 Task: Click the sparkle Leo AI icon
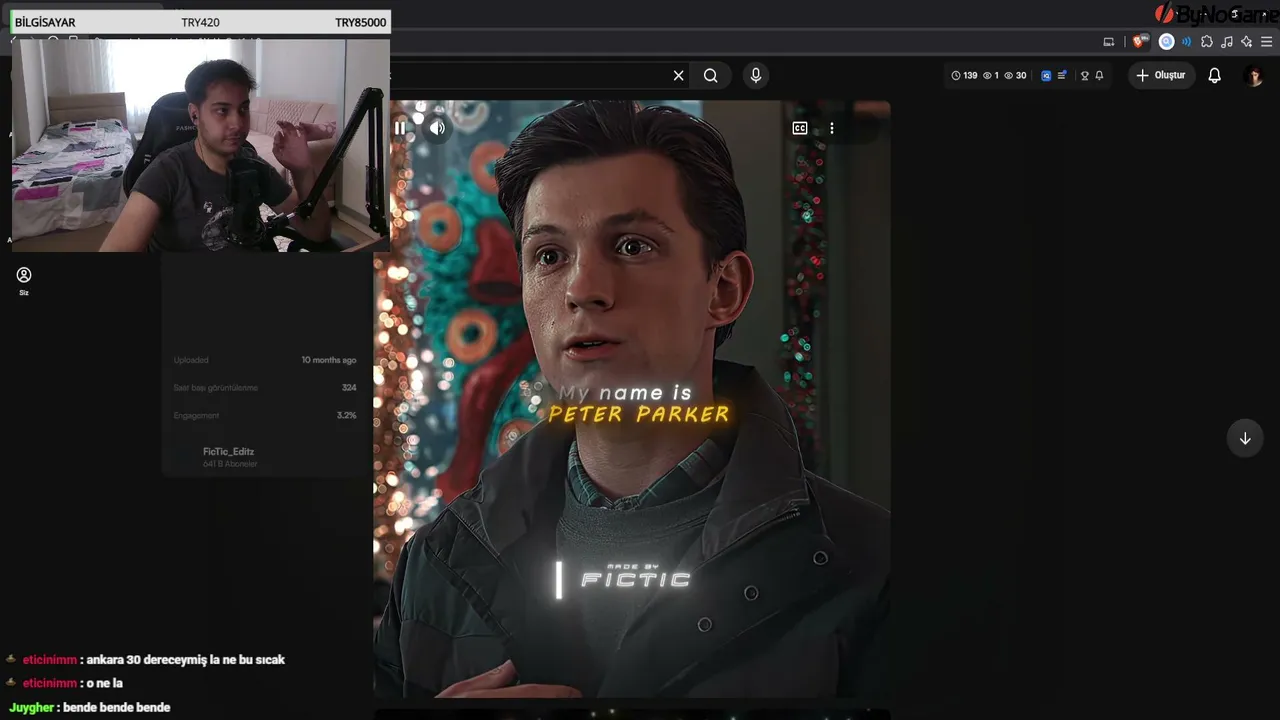(1246, 42)
